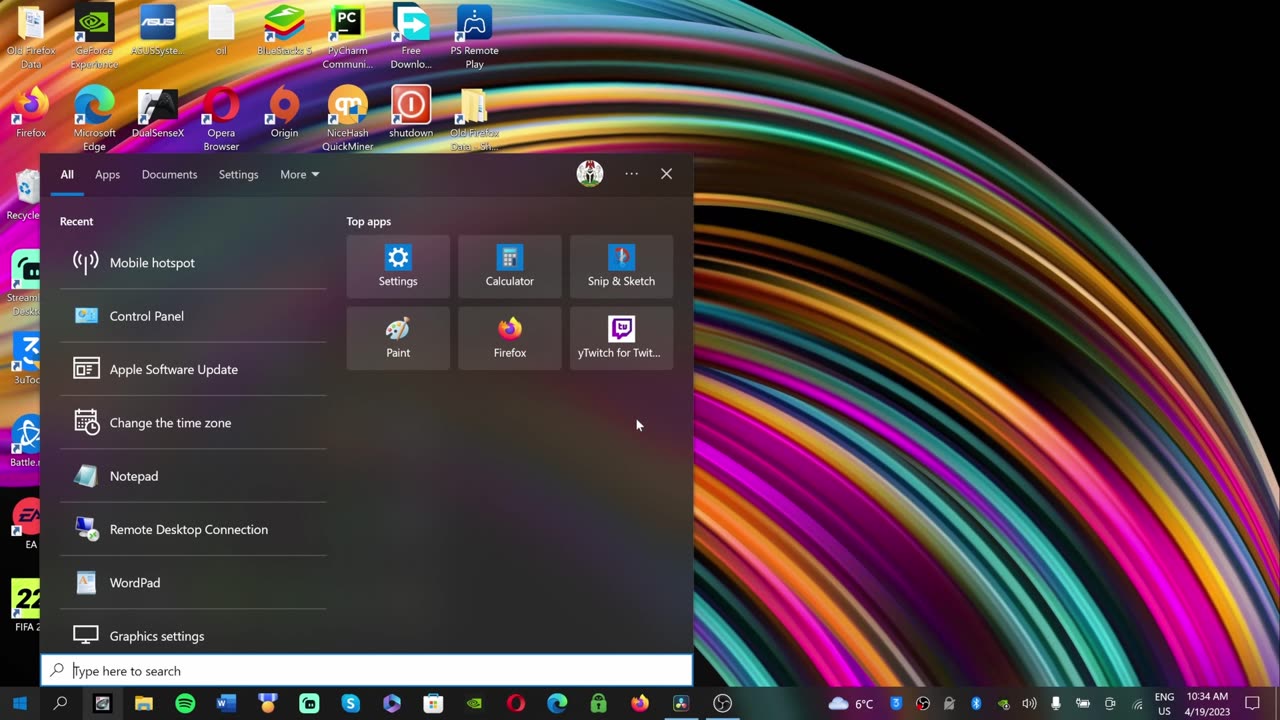Screen dimensions: 1280x720
Task: Open Settings from Top apps
Action: click(x=398, y=266)
